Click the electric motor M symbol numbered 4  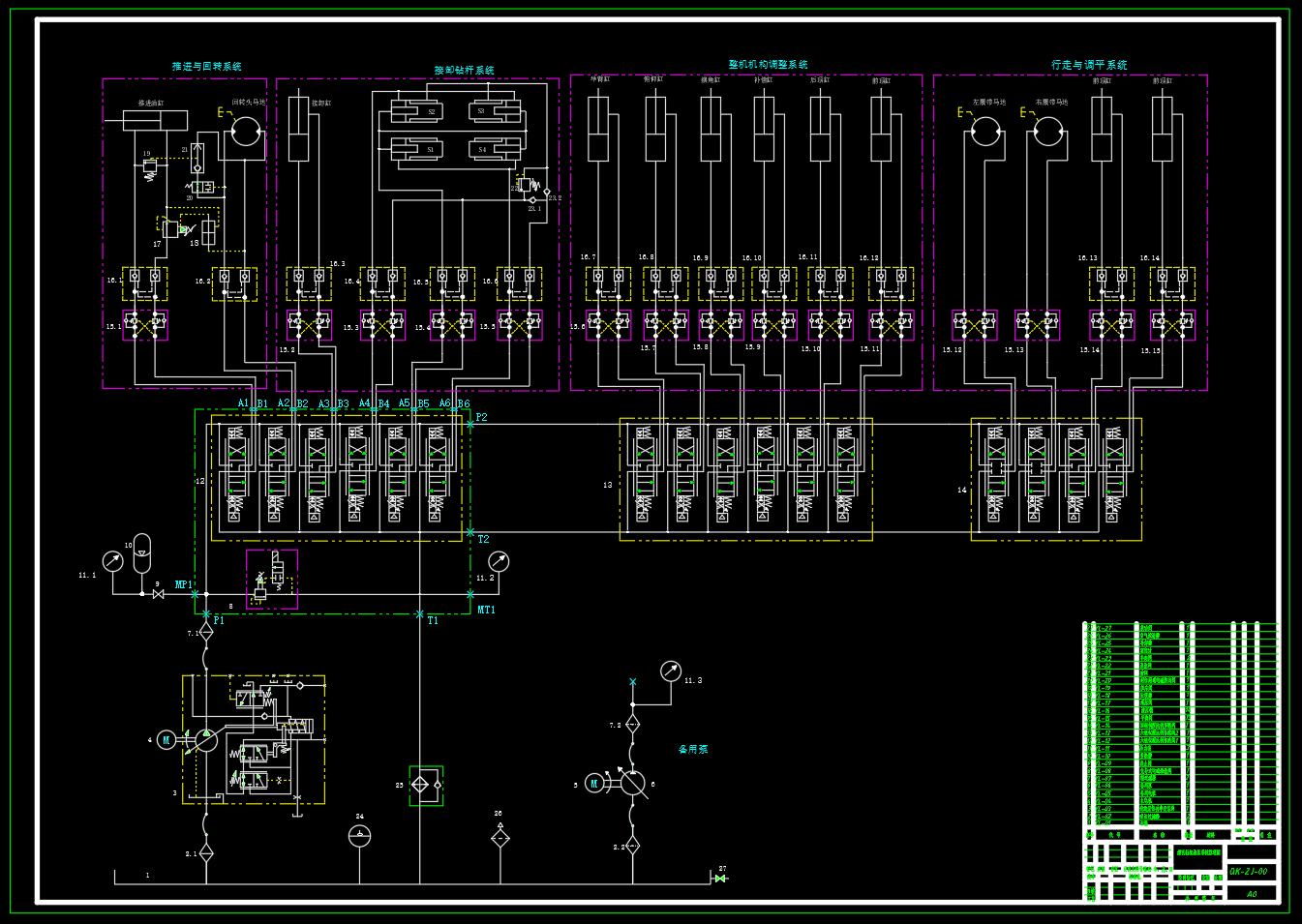coord(167,740)
